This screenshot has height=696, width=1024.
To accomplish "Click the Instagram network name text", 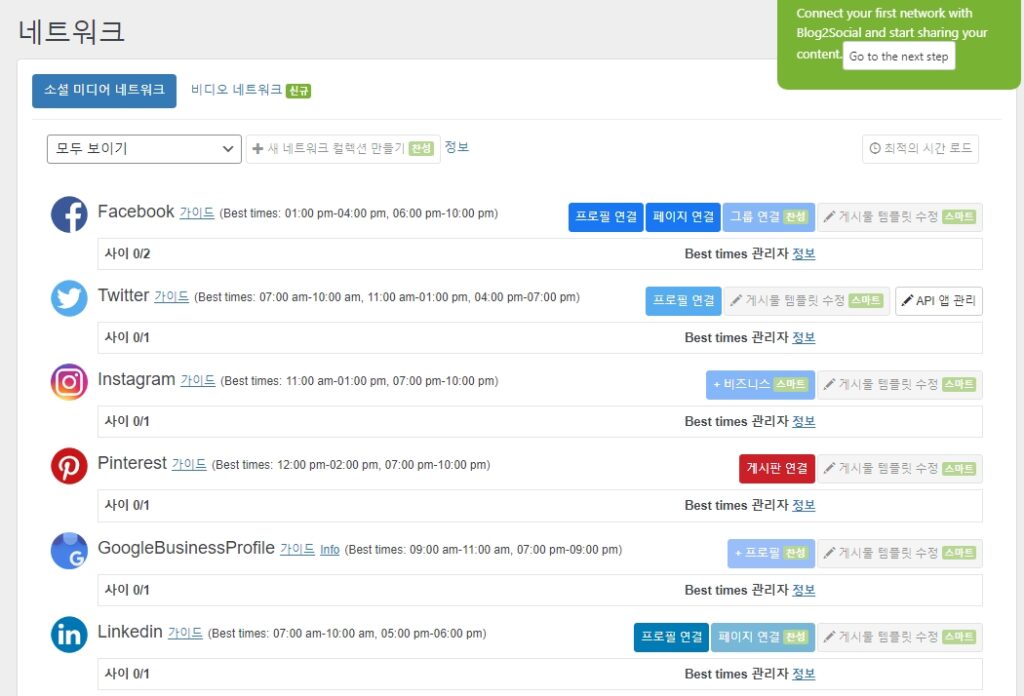I will point(136,379).
